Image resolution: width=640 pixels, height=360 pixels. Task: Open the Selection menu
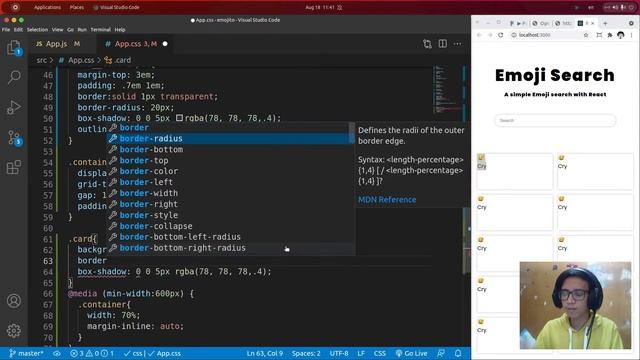pyautogui.click(x=37, y=30)
